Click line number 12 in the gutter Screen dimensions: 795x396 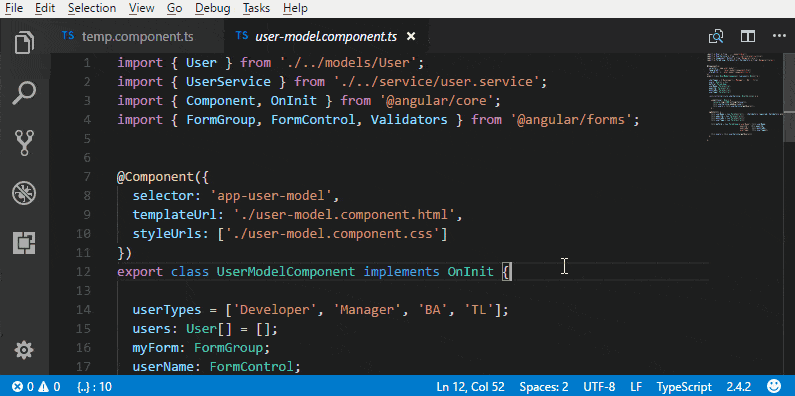pos(83,272)
